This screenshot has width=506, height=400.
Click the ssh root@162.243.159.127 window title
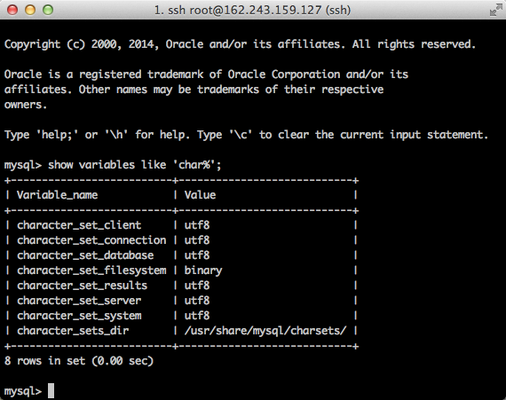[x=252, y=10]
